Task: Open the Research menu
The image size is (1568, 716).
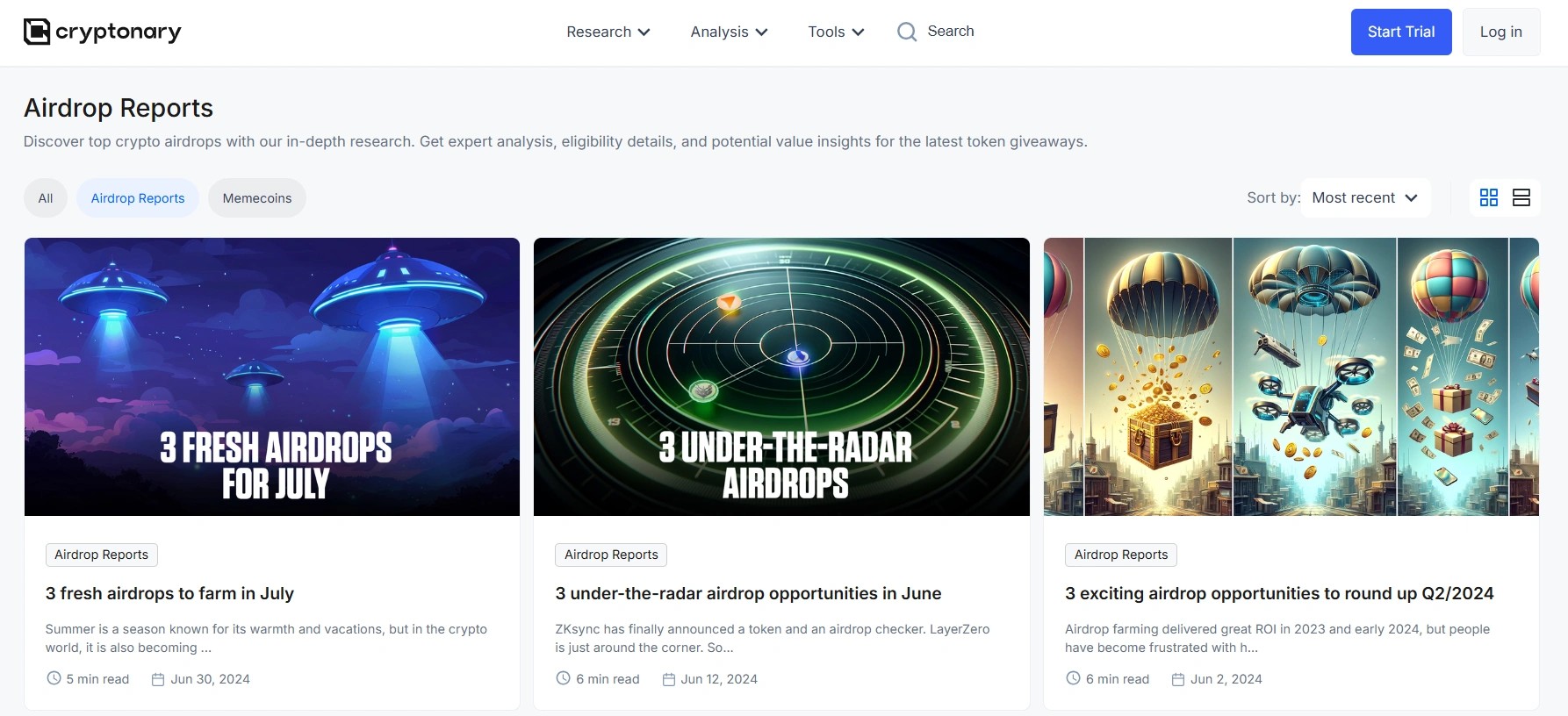Action: coord(608,32)
